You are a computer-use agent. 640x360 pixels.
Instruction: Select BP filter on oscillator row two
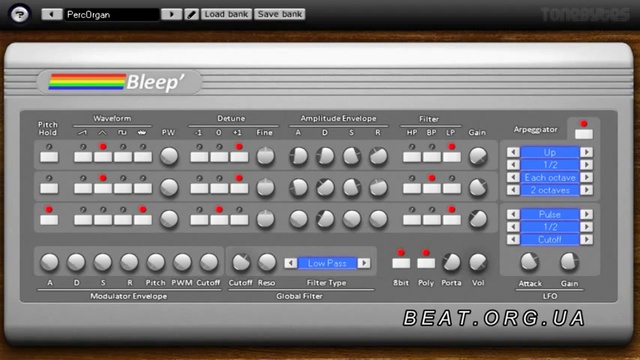[432, 188]
